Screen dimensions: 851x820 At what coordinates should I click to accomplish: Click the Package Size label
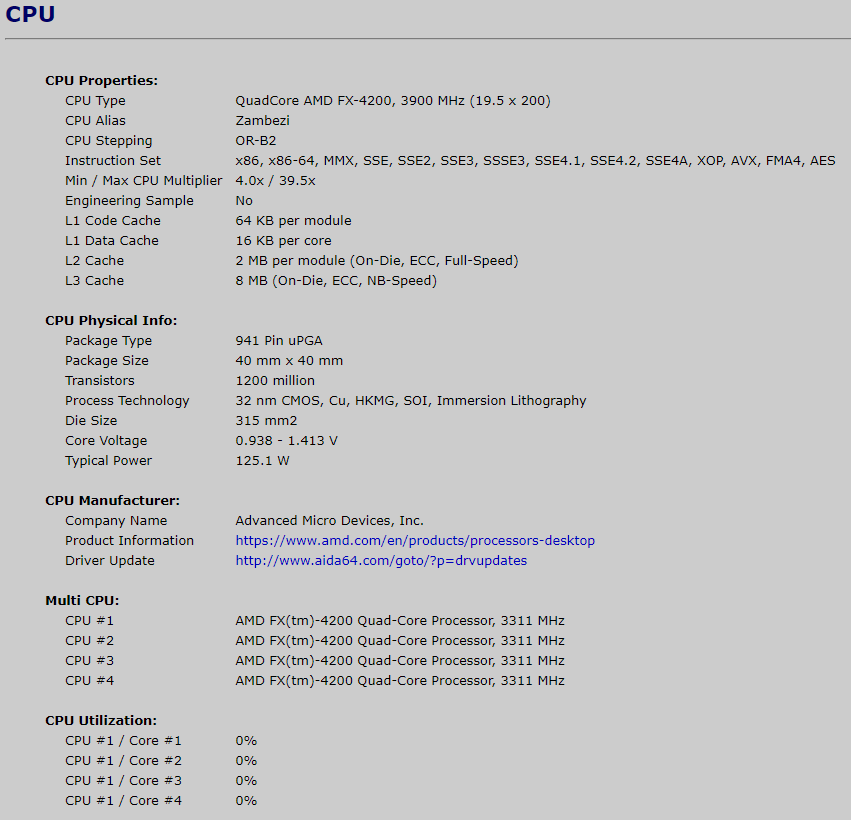click(x=107, y=360)
